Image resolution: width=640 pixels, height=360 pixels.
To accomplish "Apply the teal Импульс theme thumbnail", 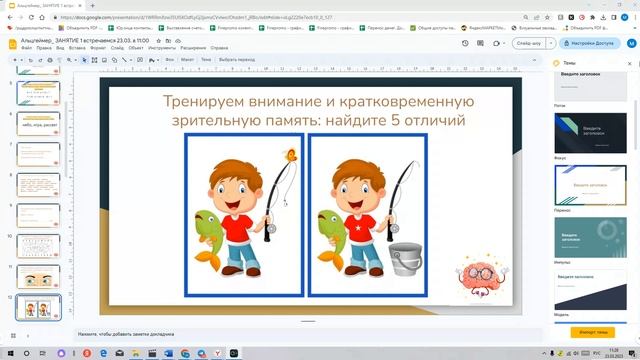I will coord(590,238).
